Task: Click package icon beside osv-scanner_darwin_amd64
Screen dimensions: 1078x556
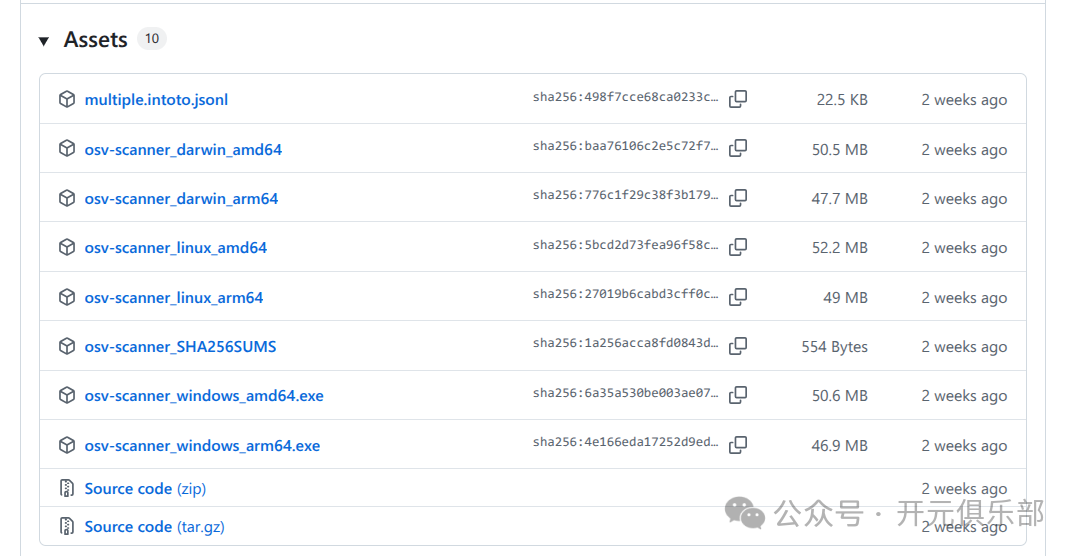Action: pyautogui.click(x=67, y=148)
